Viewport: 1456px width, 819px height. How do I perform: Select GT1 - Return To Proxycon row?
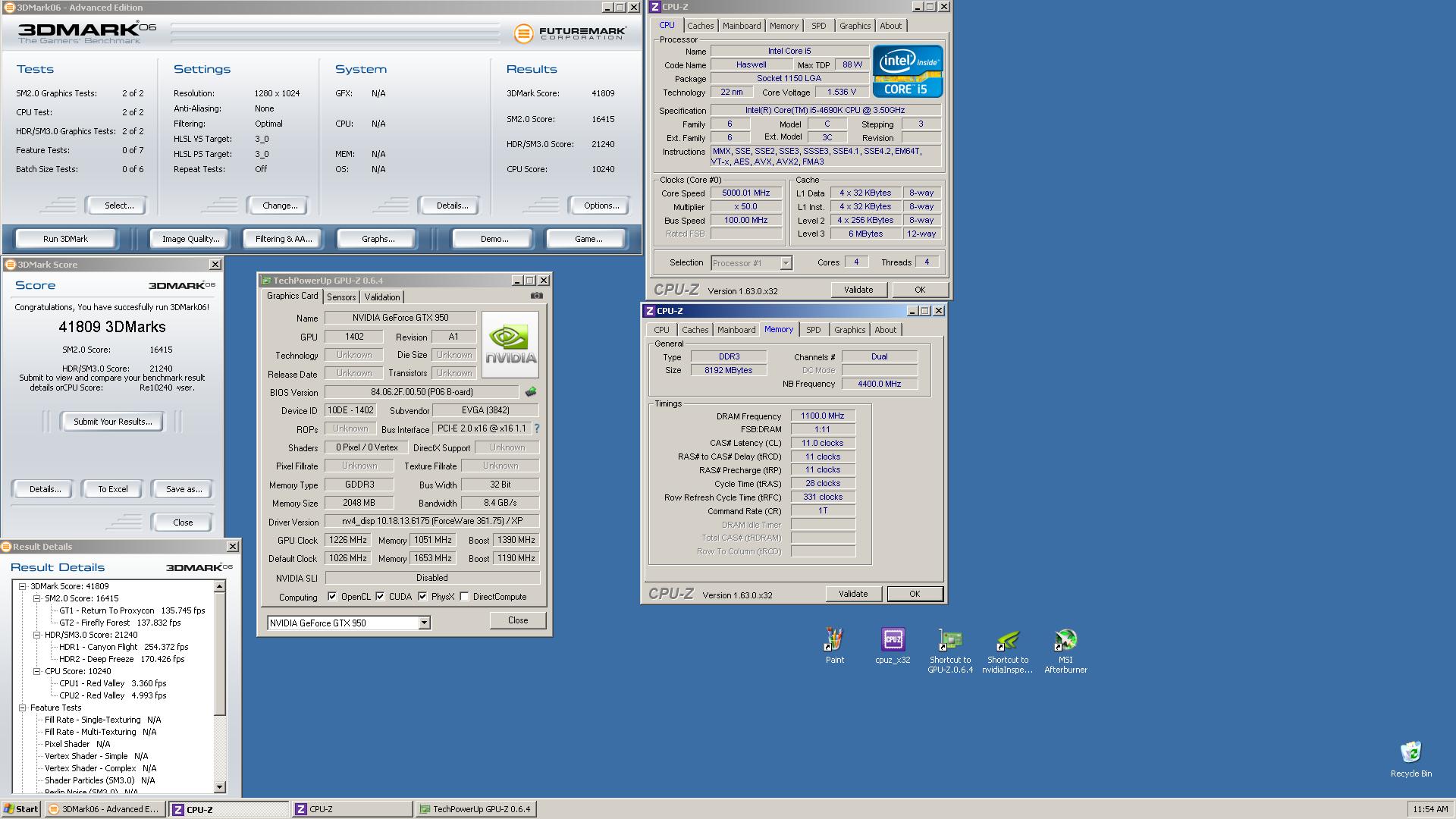132,610
